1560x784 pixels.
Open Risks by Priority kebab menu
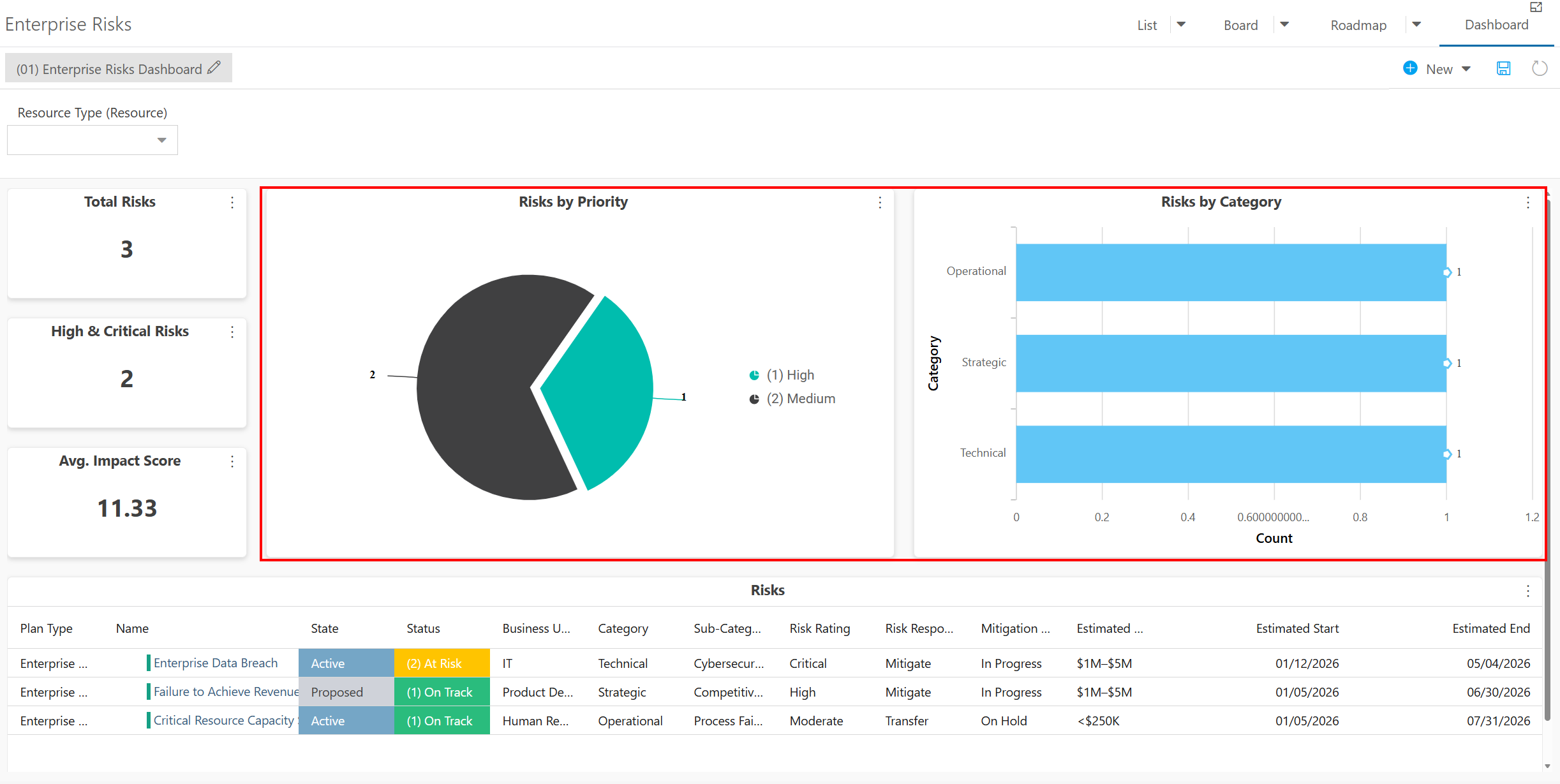tap(880, 202)
